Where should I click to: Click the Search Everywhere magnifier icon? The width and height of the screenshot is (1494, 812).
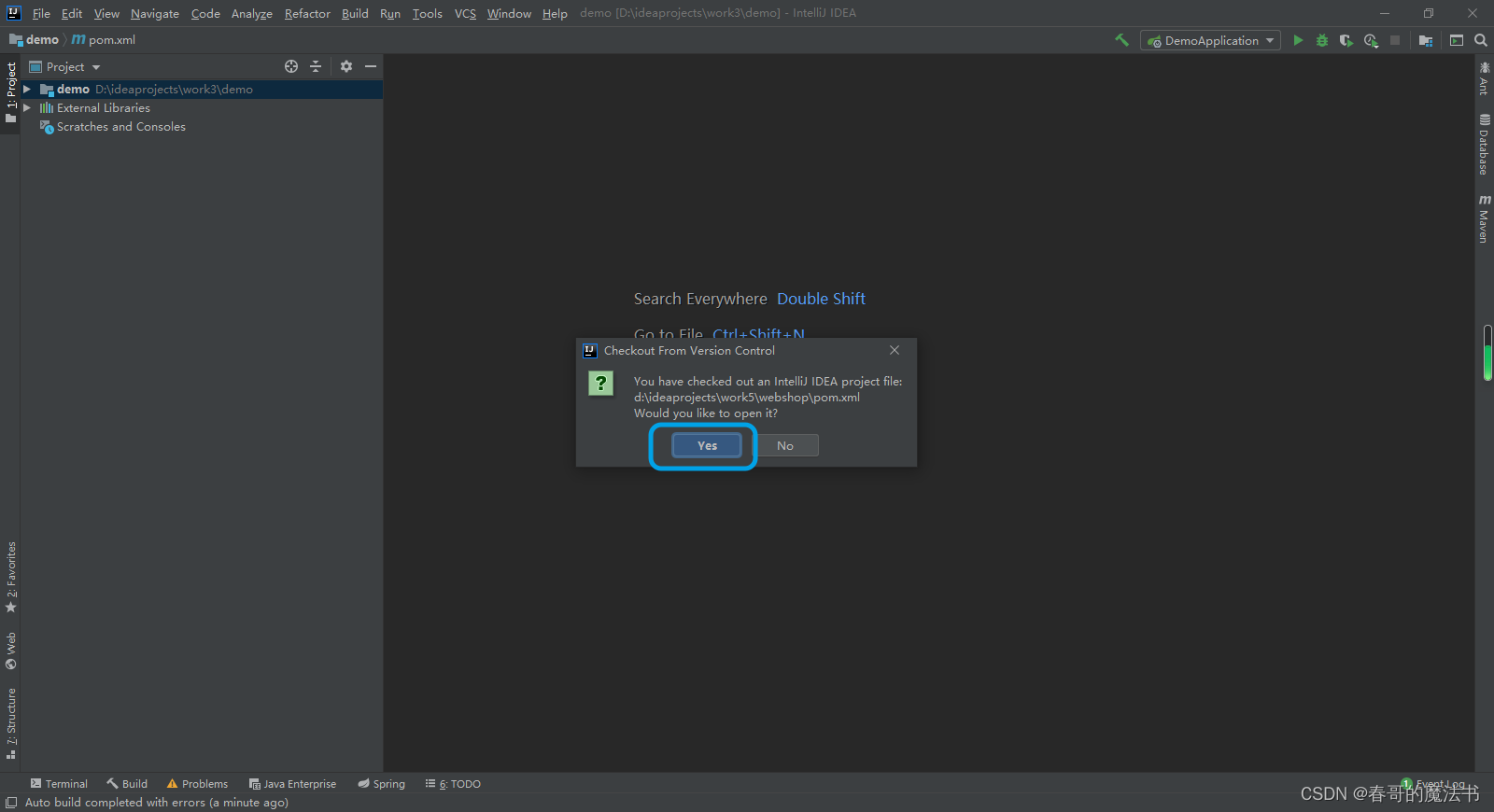(1481, 40)
